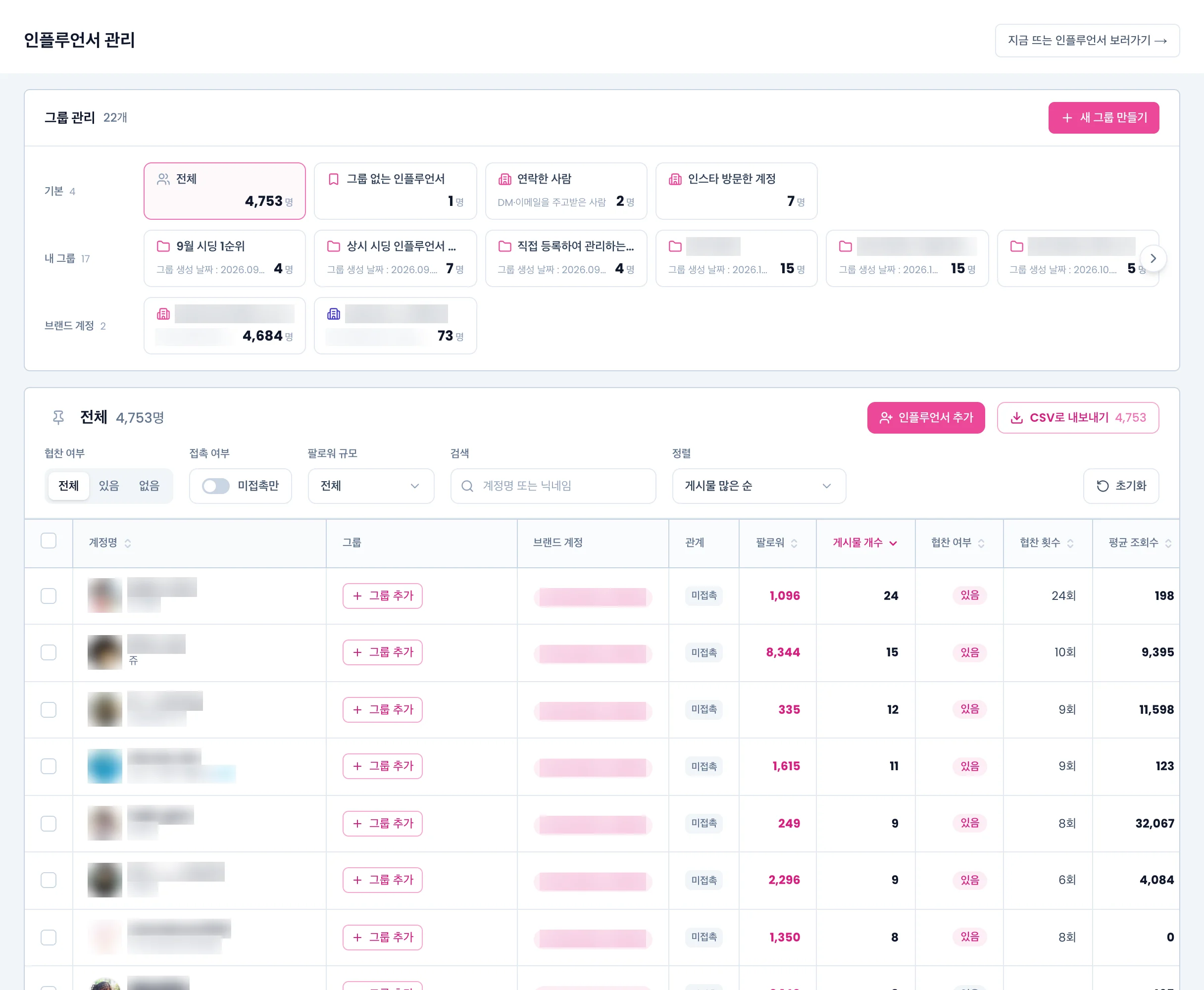Viewport: 1204px width, 990px height.
Task: Click 미접촉 badge in the 1,350 followers row
Action: [x=704, y=937]
